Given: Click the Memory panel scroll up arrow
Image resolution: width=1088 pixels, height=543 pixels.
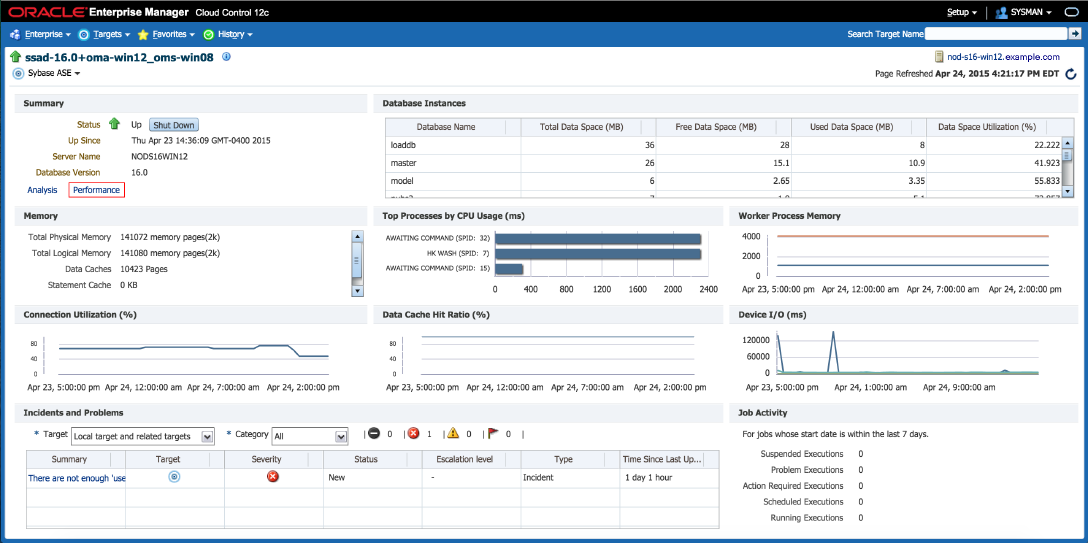Looking at the screenshot, I should coord(357,236).
